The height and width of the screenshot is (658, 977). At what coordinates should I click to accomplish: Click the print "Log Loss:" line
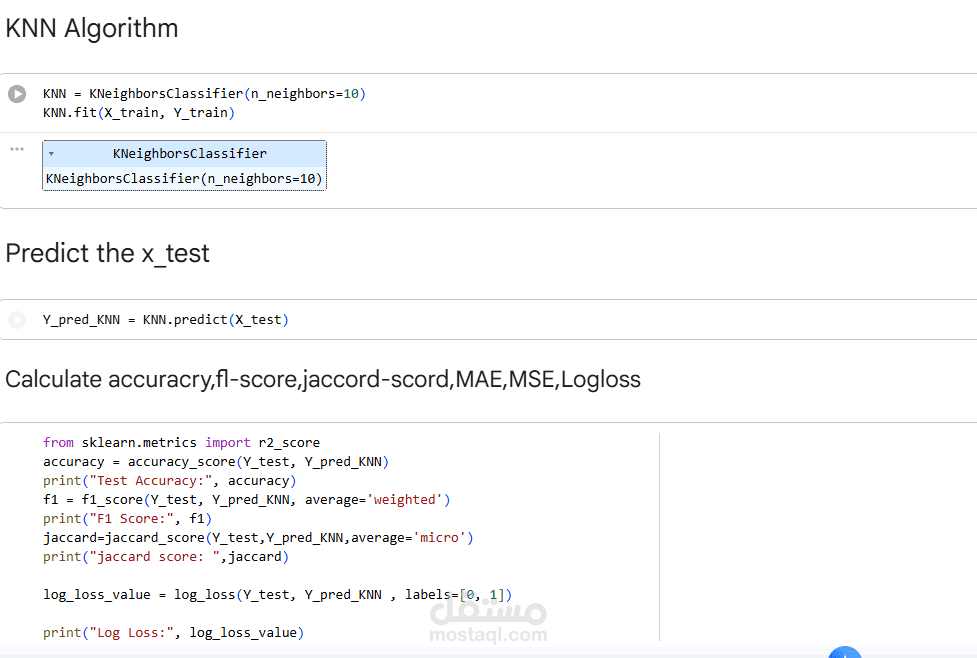coord(173,632)
